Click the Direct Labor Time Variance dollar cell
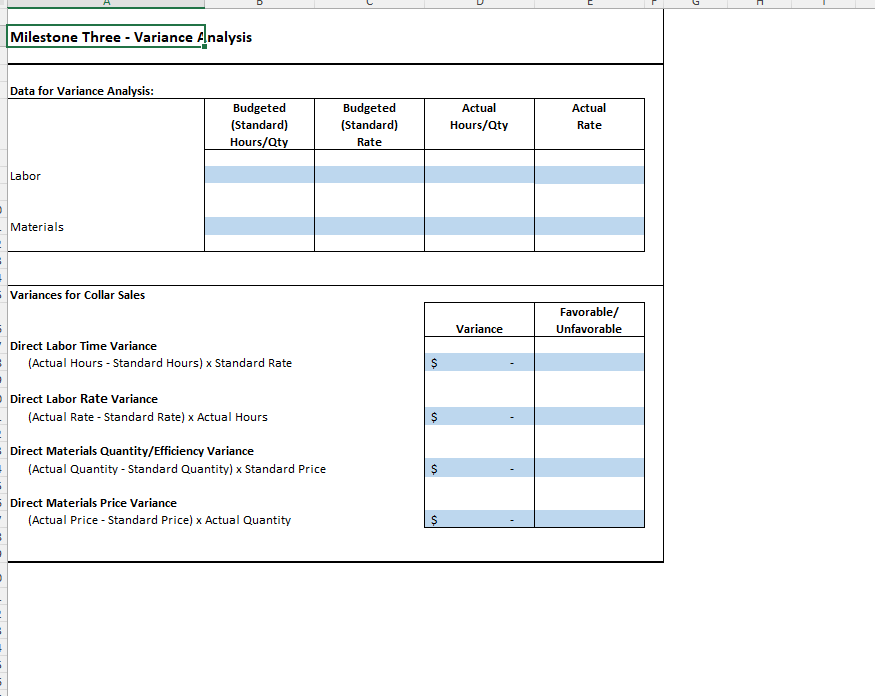The height and width of the screenshot is (696, 875). point(479,363)
